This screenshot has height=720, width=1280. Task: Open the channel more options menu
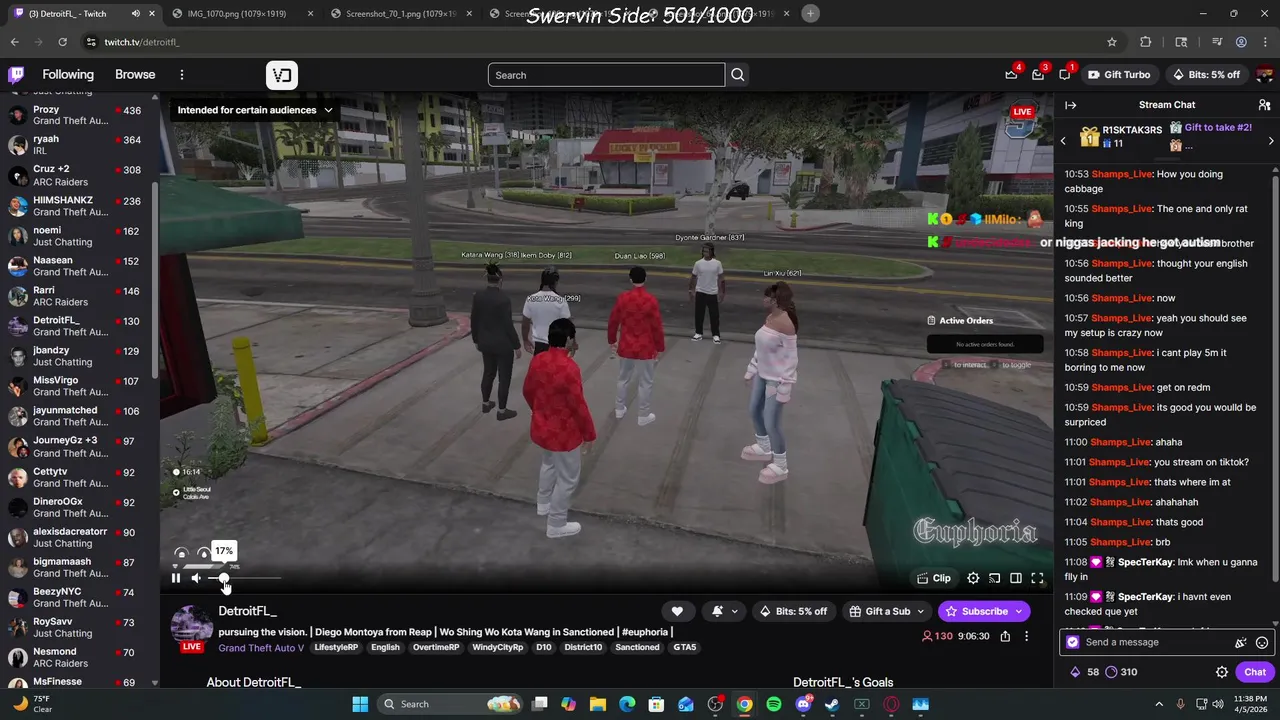[x=1026, y=636]
